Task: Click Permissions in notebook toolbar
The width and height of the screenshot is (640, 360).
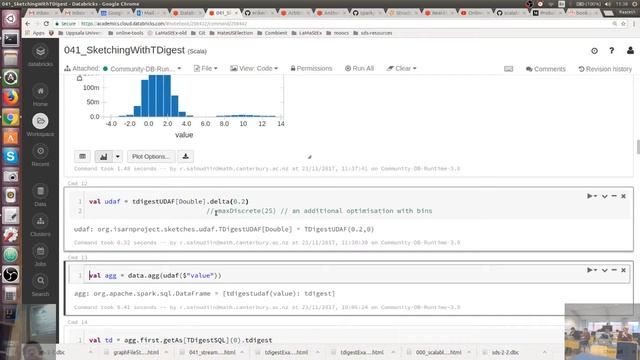Action: pos(311,69)
